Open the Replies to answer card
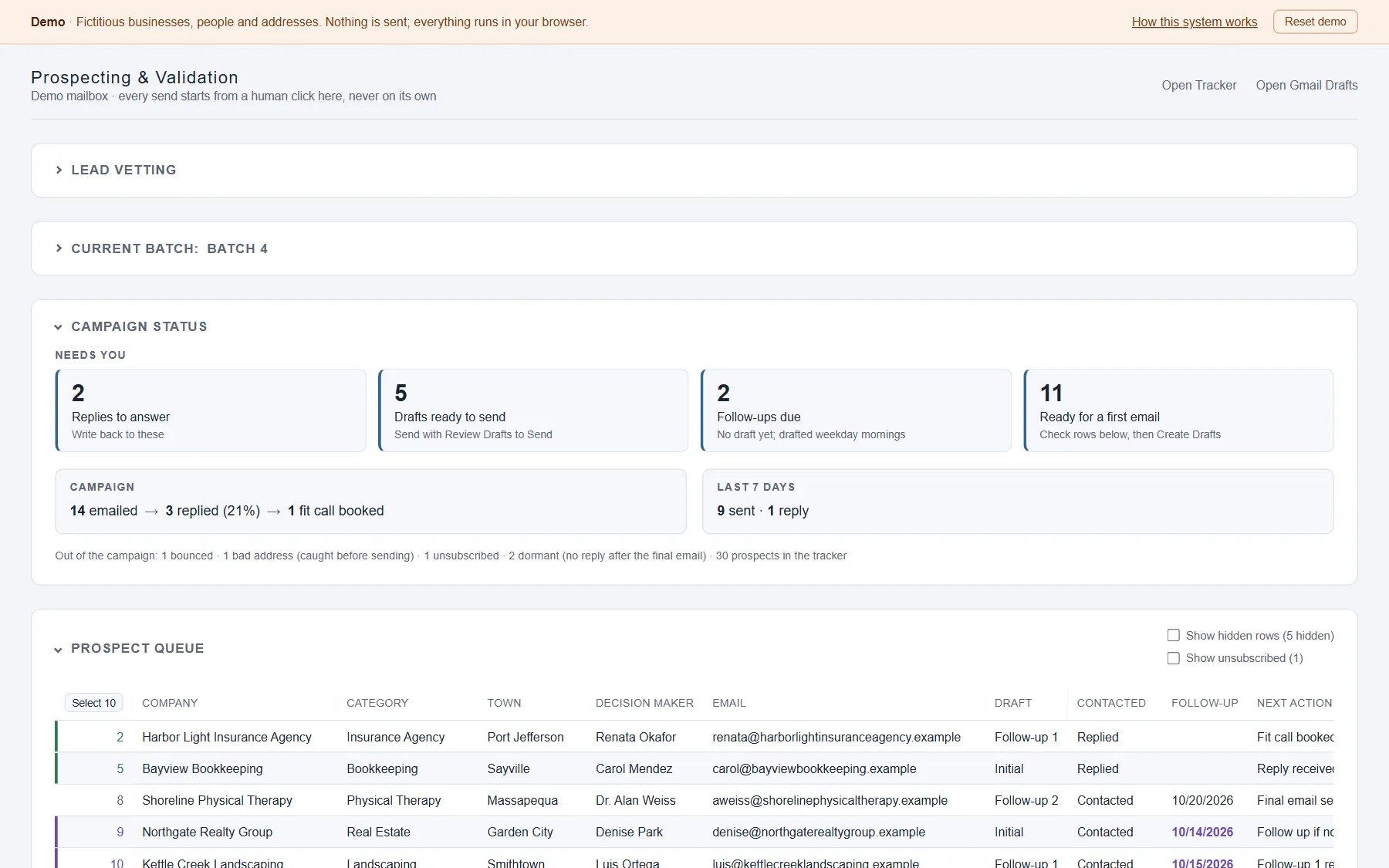1389x868 pixels. click(211, 410)
